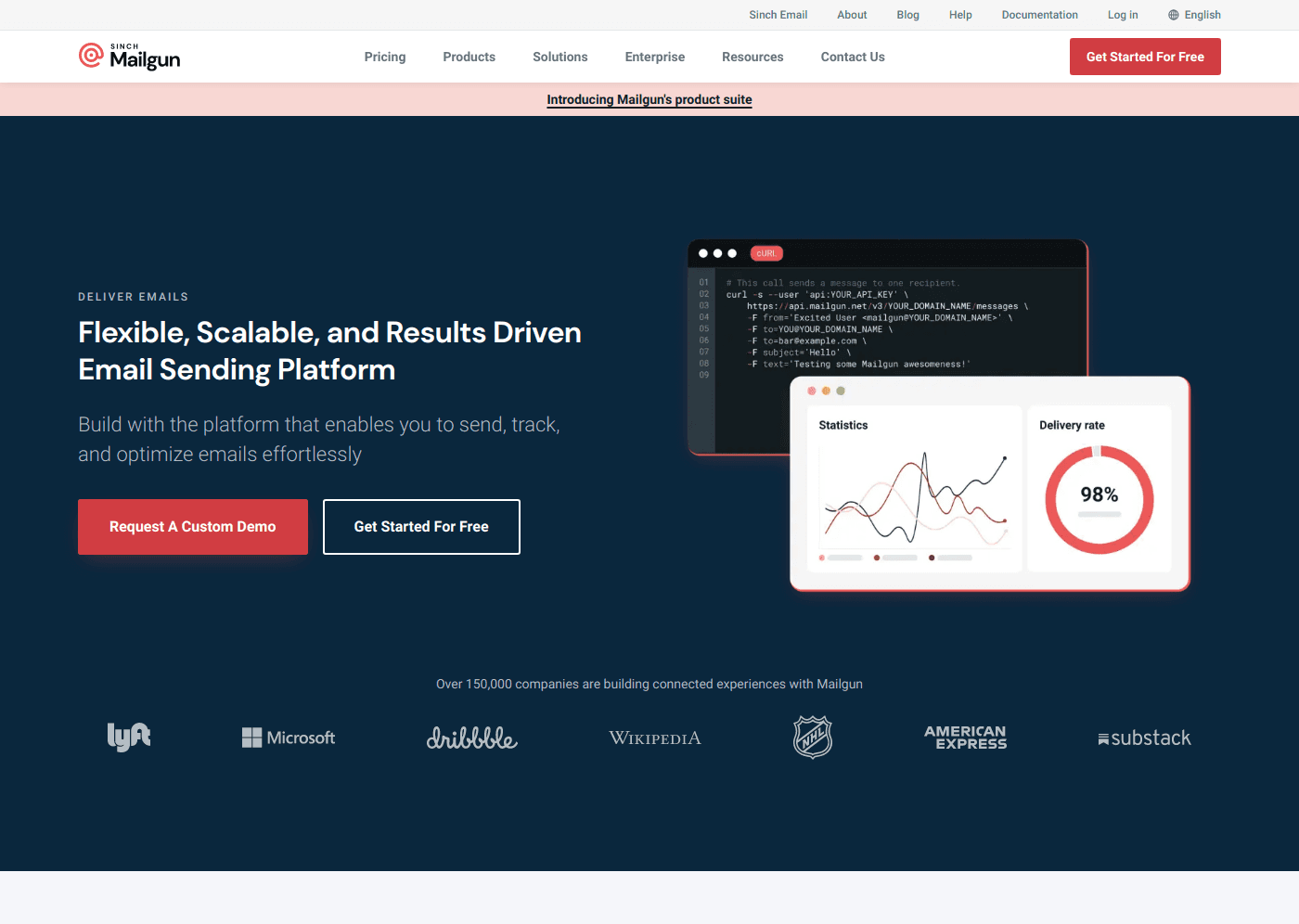Open the Enterprise menu item

click(655, 57)
